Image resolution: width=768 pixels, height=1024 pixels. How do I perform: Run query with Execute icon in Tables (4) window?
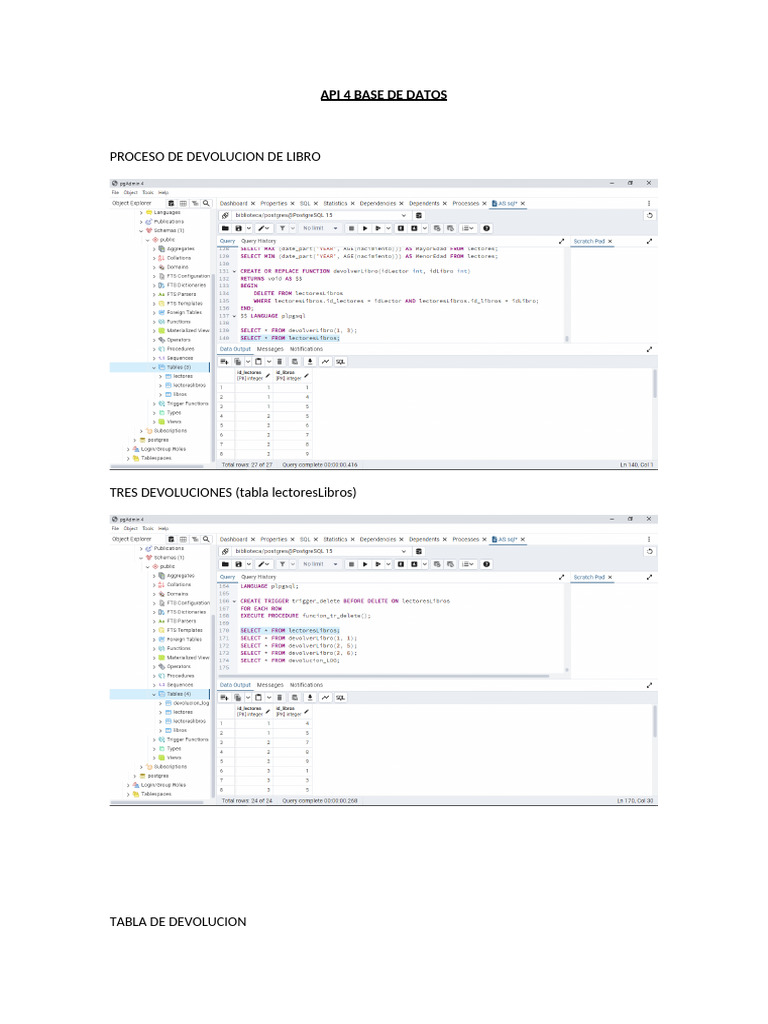click(x=365, y=564)
